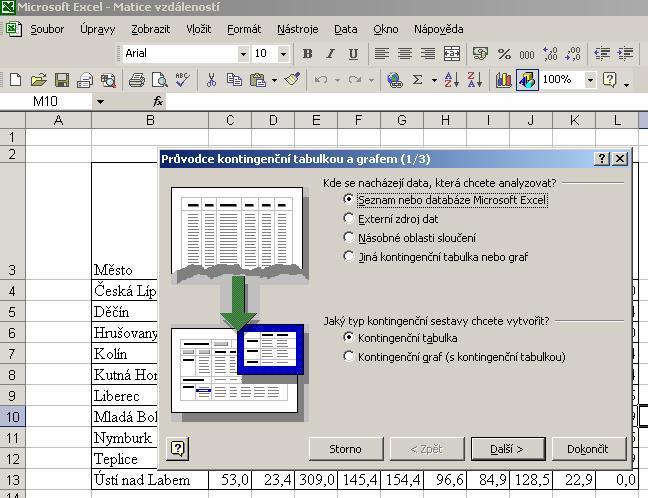This screenshot has width=648, height=498.
Task: Click the Storno button
Action: 345,449
